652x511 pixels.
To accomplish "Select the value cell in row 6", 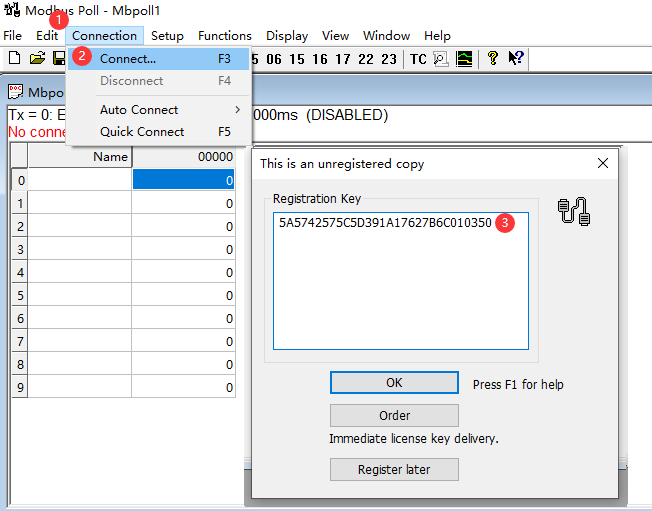I will [183, 318].
